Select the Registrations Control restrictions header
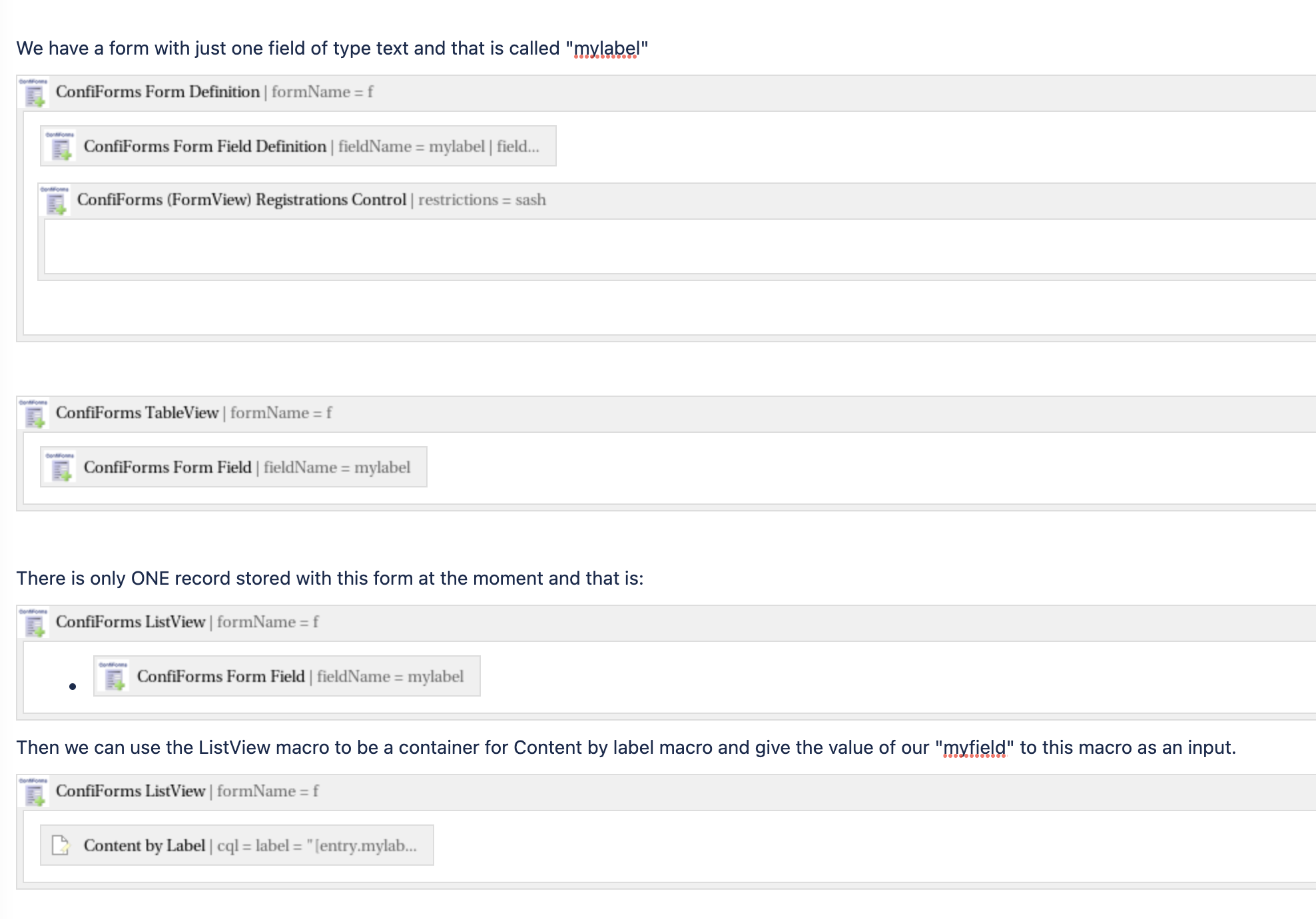This screenshot has width=1316, height=919. pyautogui.click(x=677, y=200)
